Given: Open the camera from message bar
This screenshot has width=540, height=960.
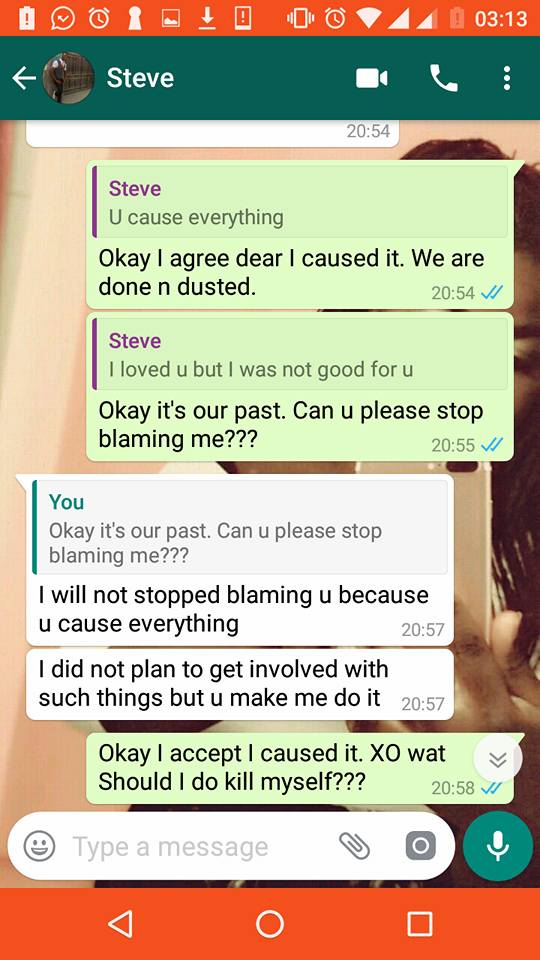Looking at the screenshot, I should coord(421,846).
